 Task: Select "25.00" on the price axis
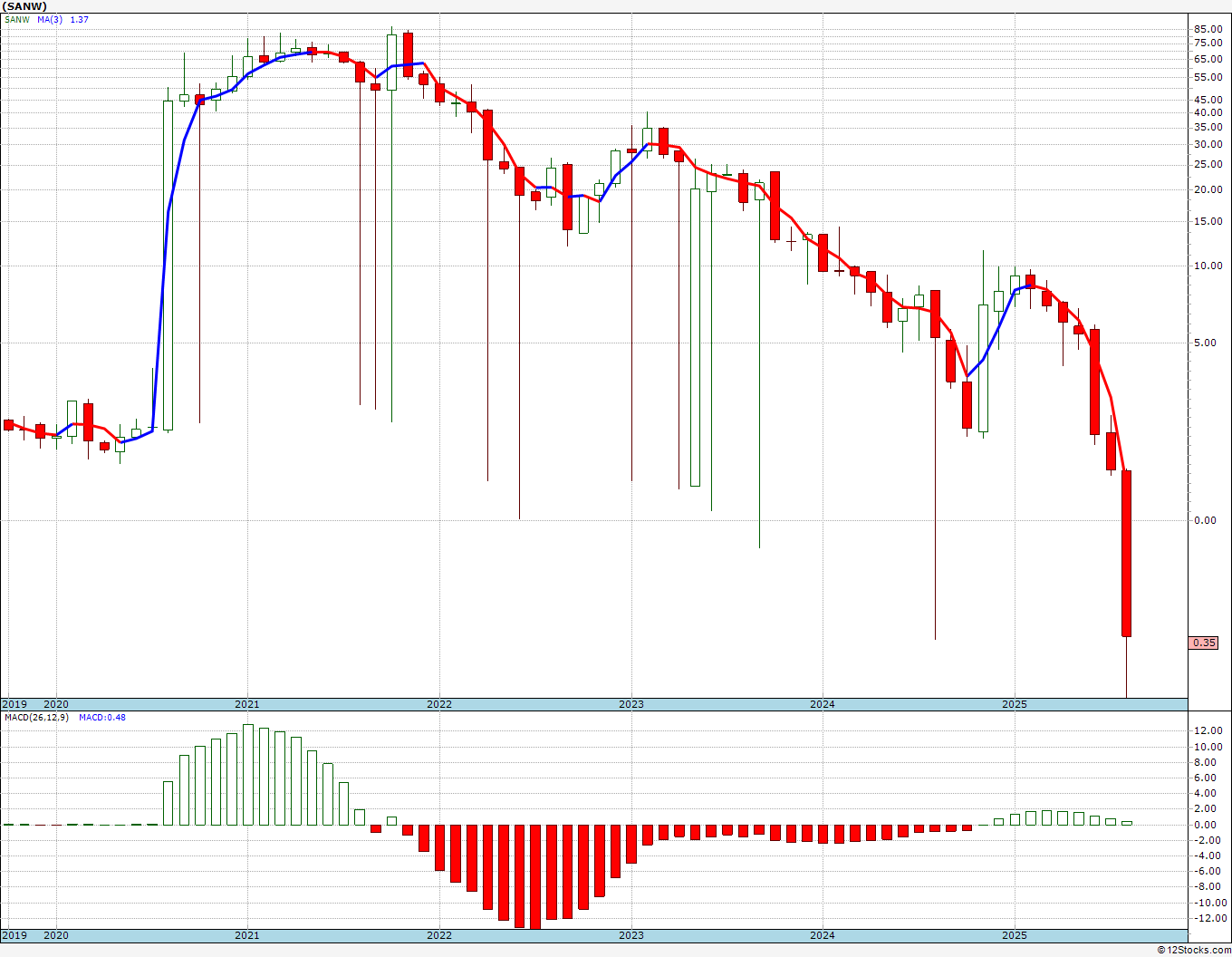(x=1208, y=164)
